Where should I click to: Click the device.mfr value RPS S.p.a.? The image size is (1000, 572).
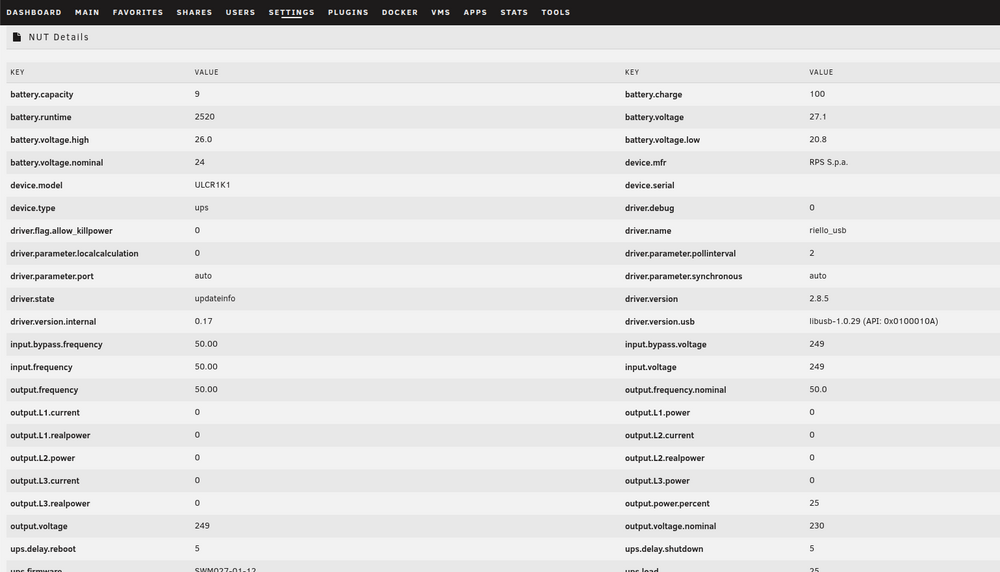tap(828, 162)
